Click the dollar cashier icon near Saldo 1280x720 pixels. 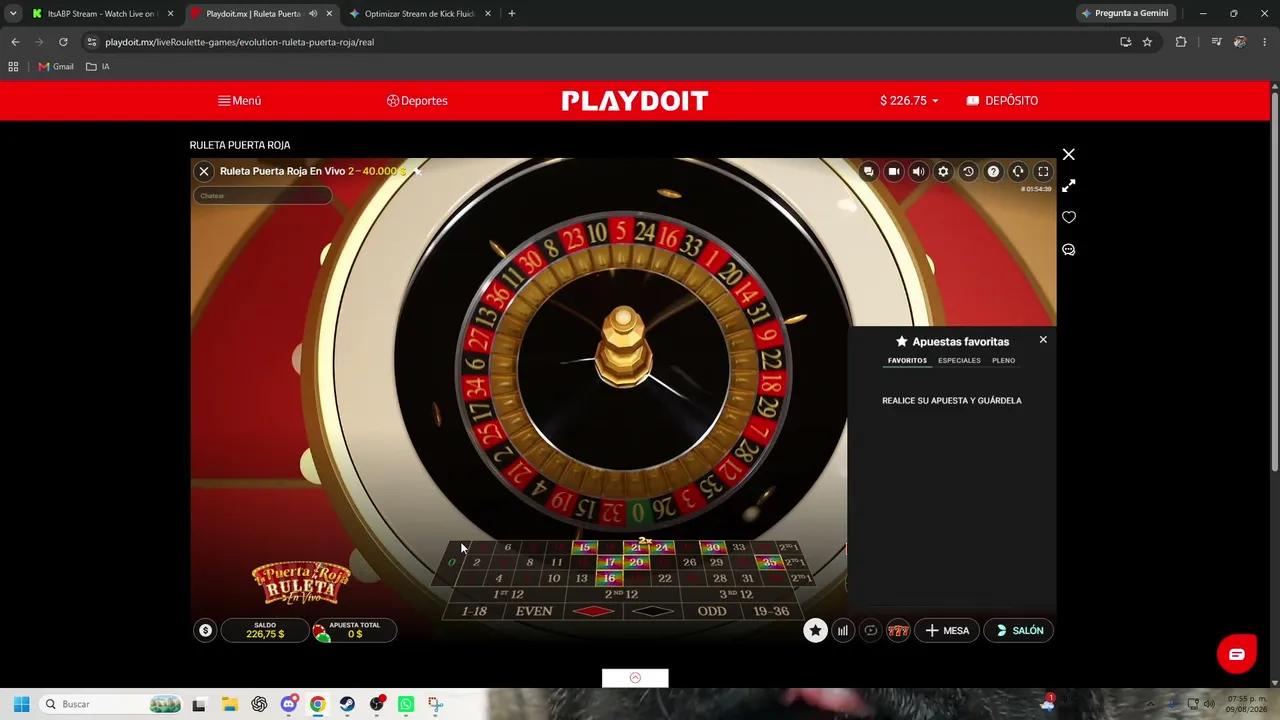(205, 630)
